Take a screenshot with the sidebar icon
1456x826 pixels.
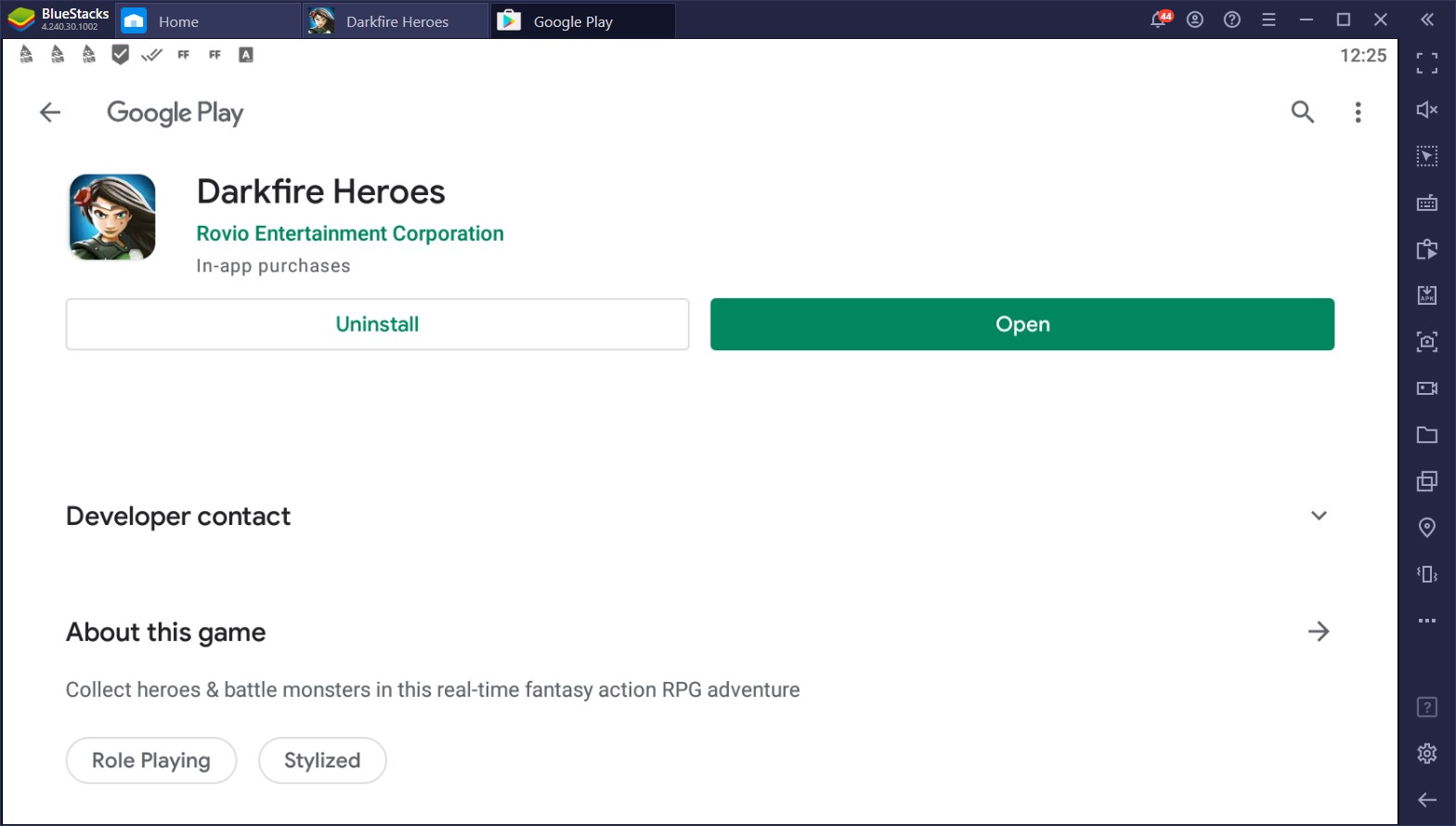point(1427,342)
